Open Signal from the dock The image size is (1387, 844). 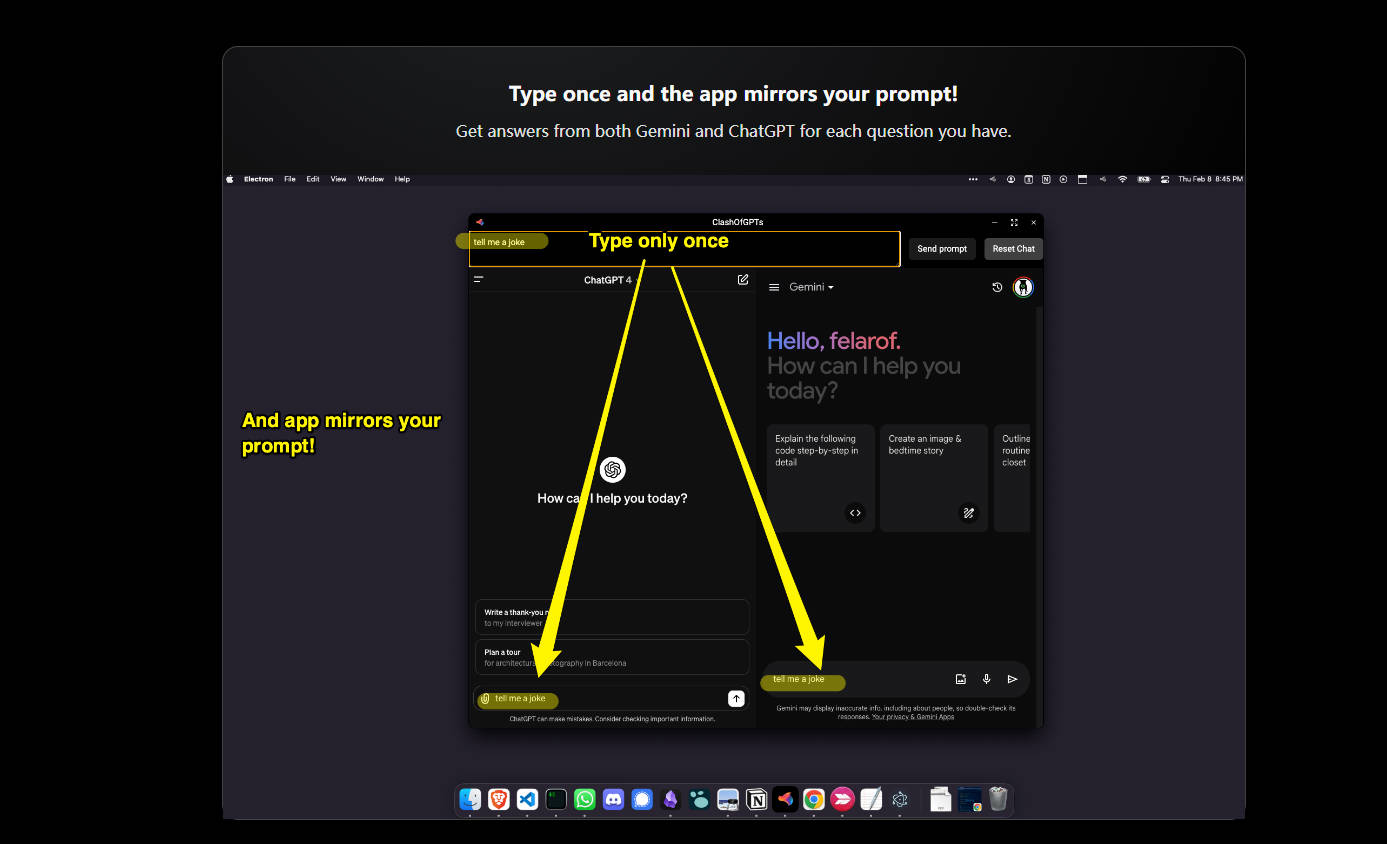(x=642, y=799)
